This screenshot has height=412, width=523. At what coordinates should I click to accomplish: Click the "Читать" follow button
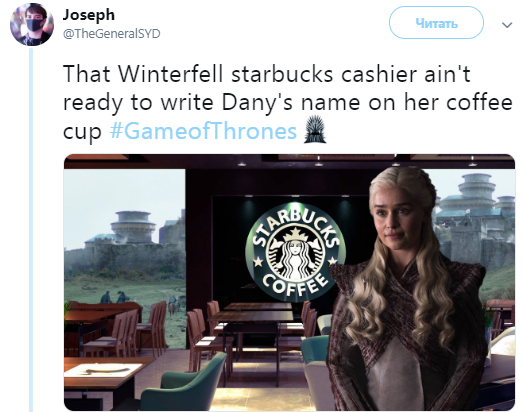click(436, 23)
